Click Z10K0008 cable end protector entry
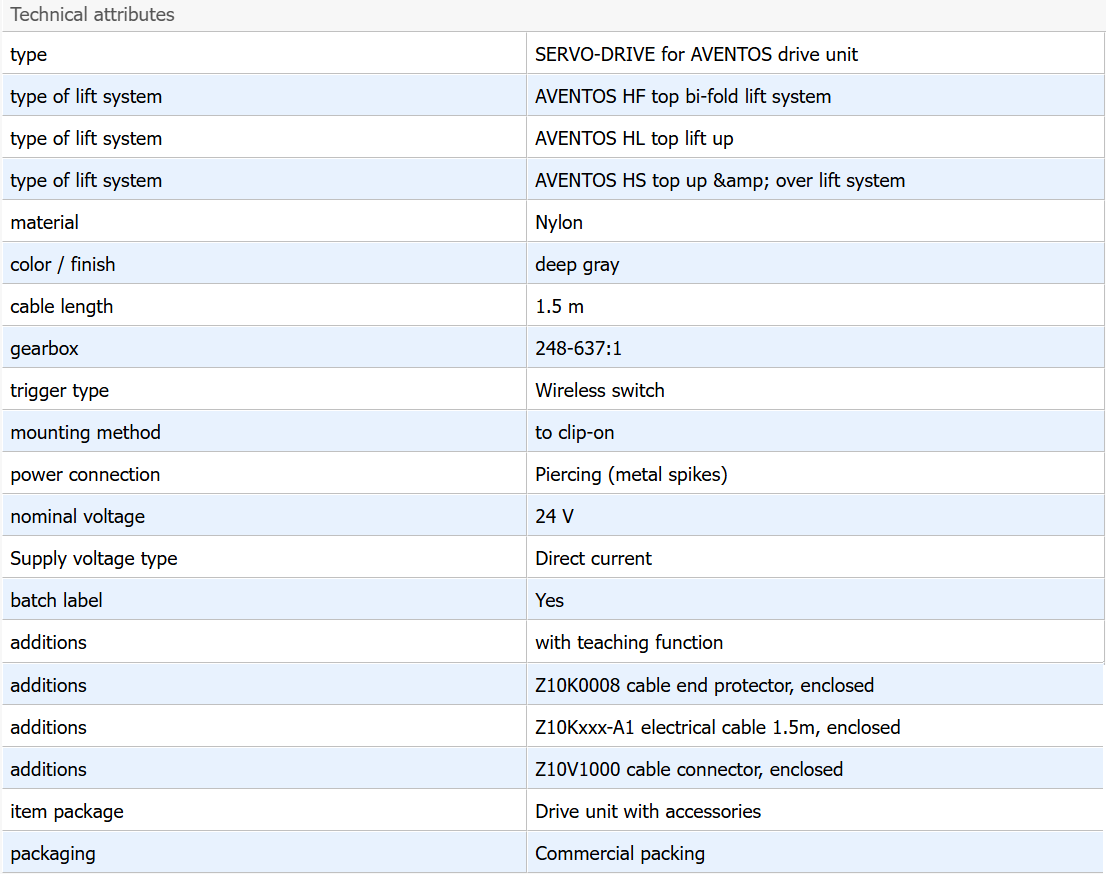Viewport: 1106px width, 877px height. tap(704, 686)
